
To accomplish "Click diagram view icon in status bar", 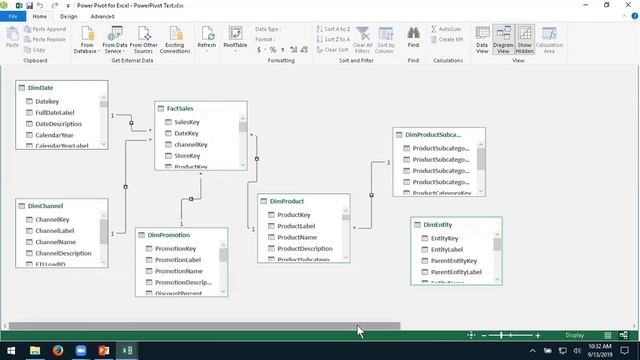I will [x=624, y=335].
